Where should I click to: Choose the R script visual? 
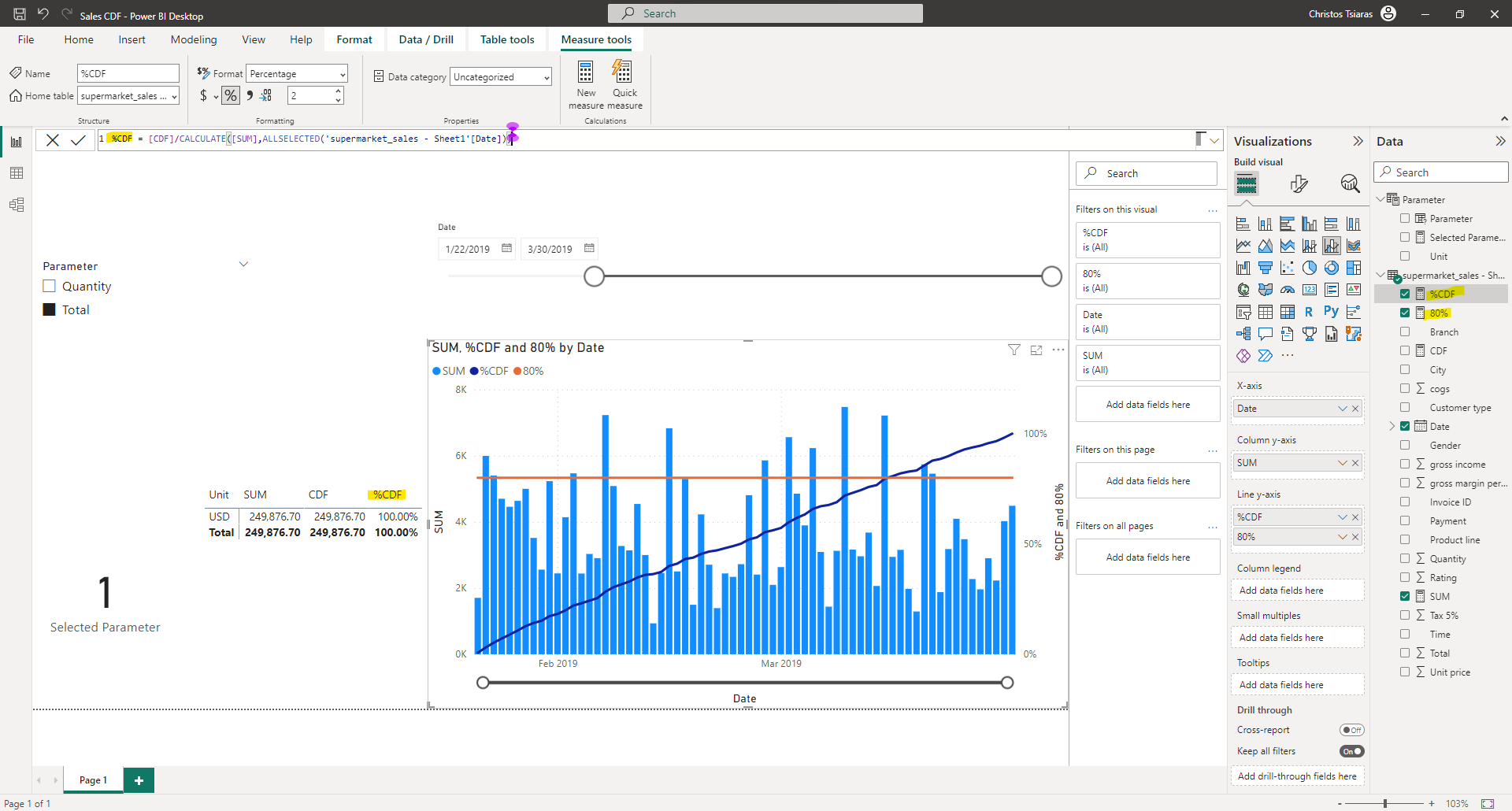click(x=1308, y=311)
